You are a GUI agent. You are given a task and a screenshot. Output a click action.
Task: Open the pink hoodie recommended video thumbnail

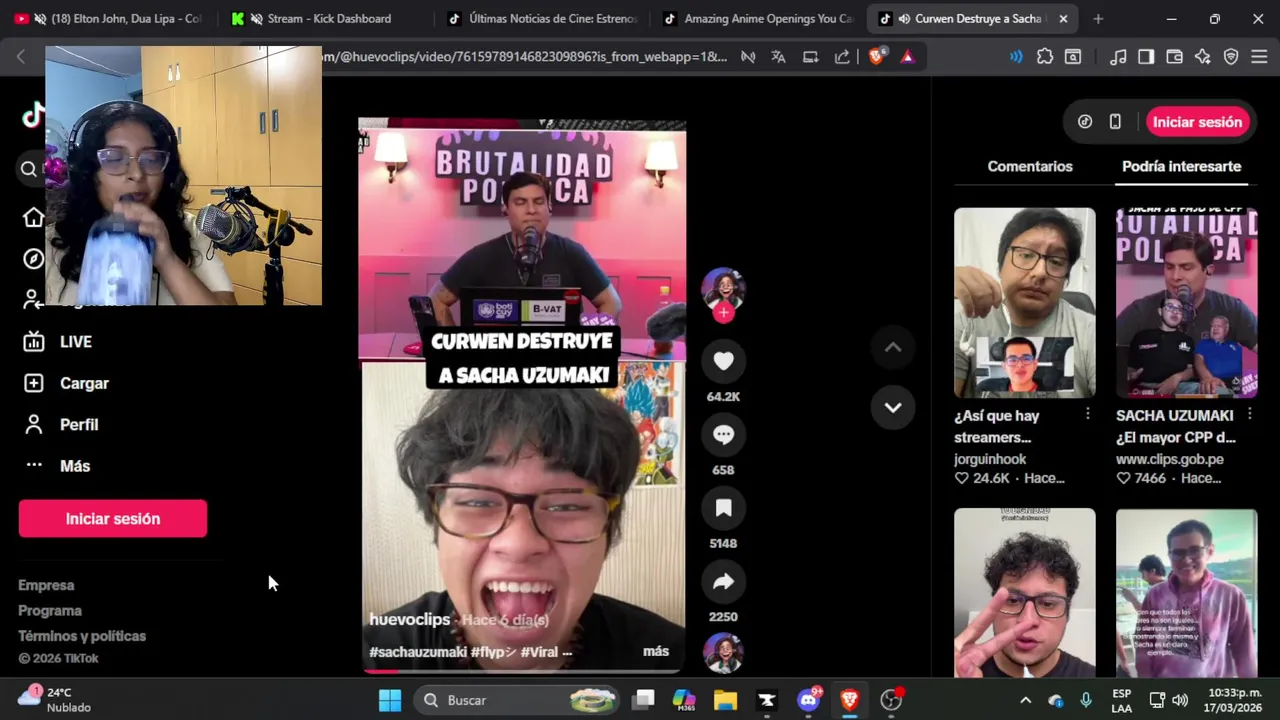(x=1186, y=593)
